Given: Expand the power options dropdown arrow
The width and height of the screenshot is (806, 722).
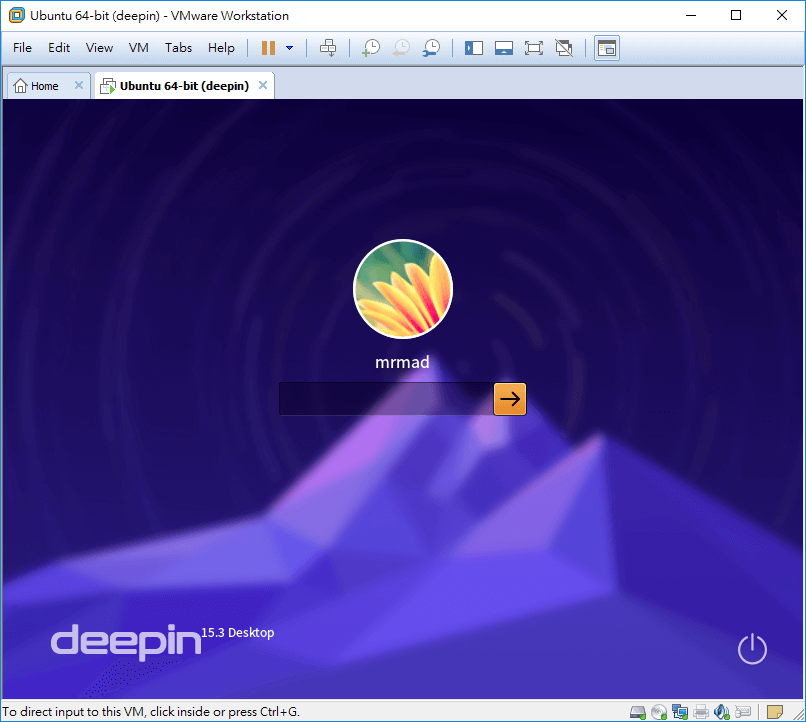Looking at the screenshot, I should [x=290, y=48].
